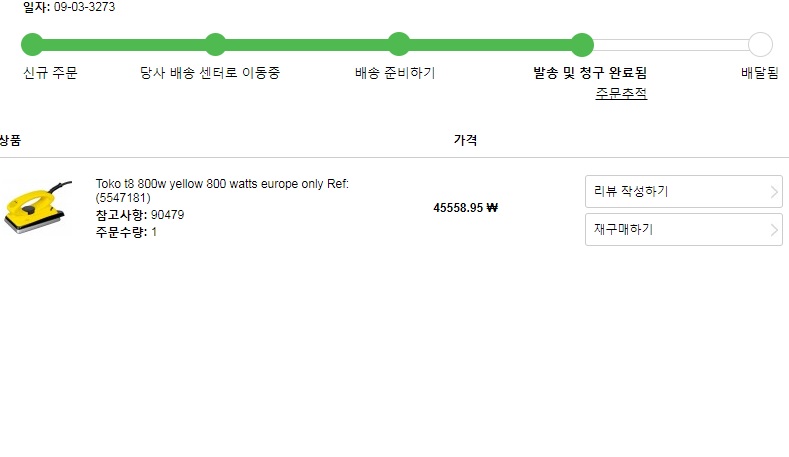
Task: Click the chevron arrow on 재구매하기
Action: click(x=775, y=230)
